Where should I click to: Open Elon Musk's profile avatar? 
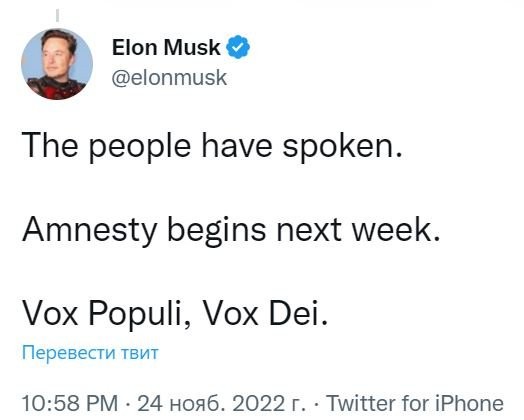pos(57,64)
